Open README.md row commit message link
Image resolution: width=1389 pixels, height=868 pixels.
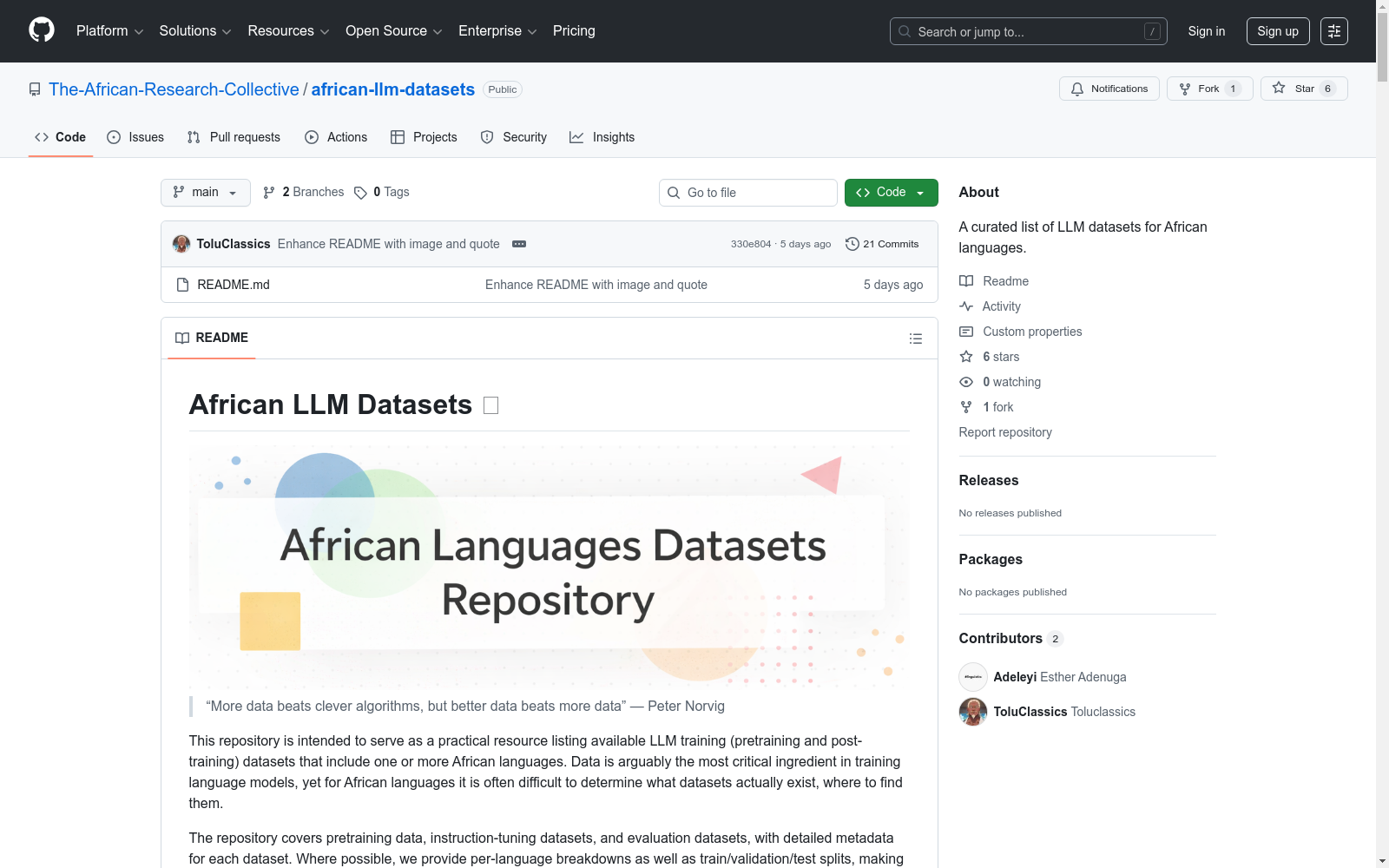pos(596,285)
